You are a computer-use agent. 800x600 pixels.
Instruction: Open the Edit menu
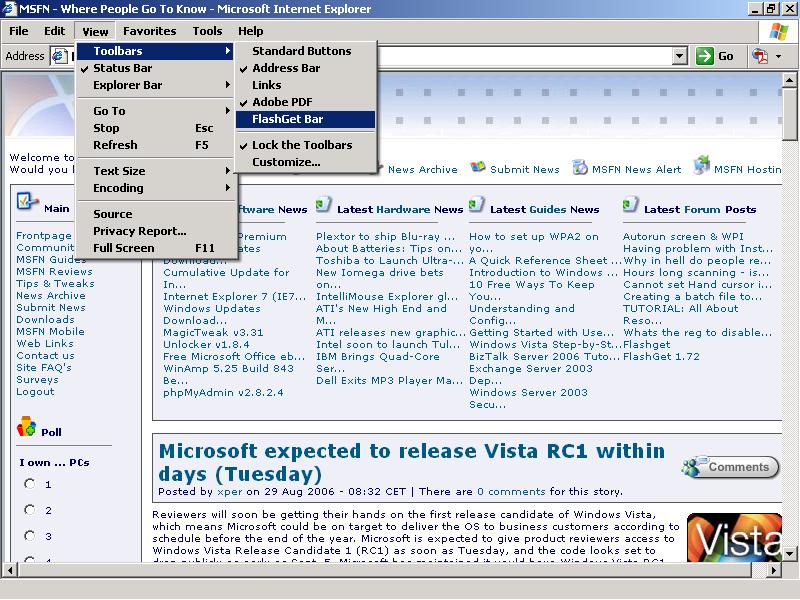[55, 31]
